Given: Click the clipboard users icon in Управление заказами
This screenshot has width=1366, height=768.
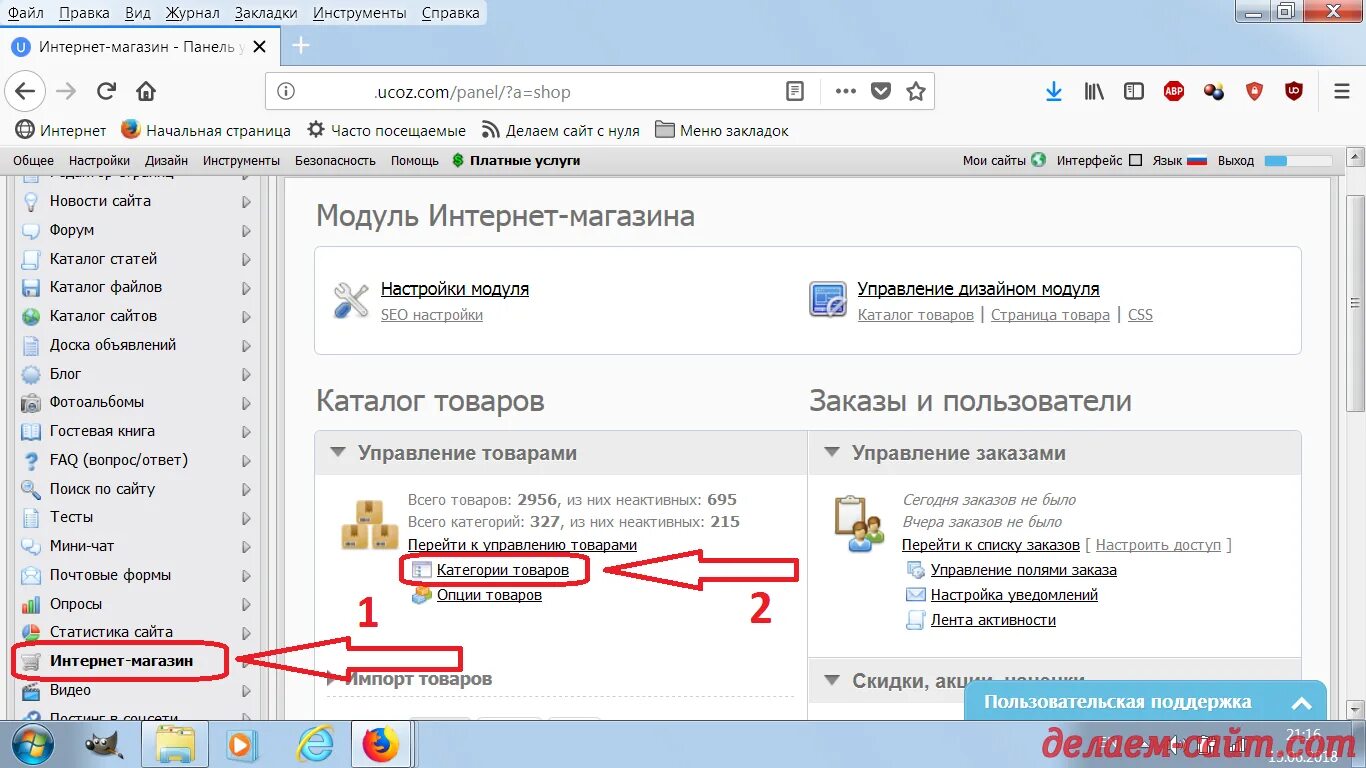Looking at the screenshot, I should [x=859, y=524].
